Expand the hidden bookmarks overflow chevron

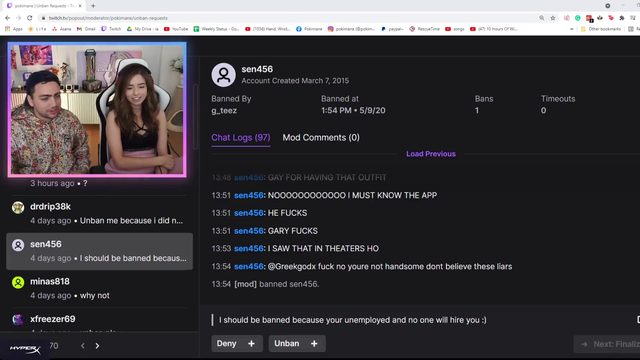coord(571,29)
